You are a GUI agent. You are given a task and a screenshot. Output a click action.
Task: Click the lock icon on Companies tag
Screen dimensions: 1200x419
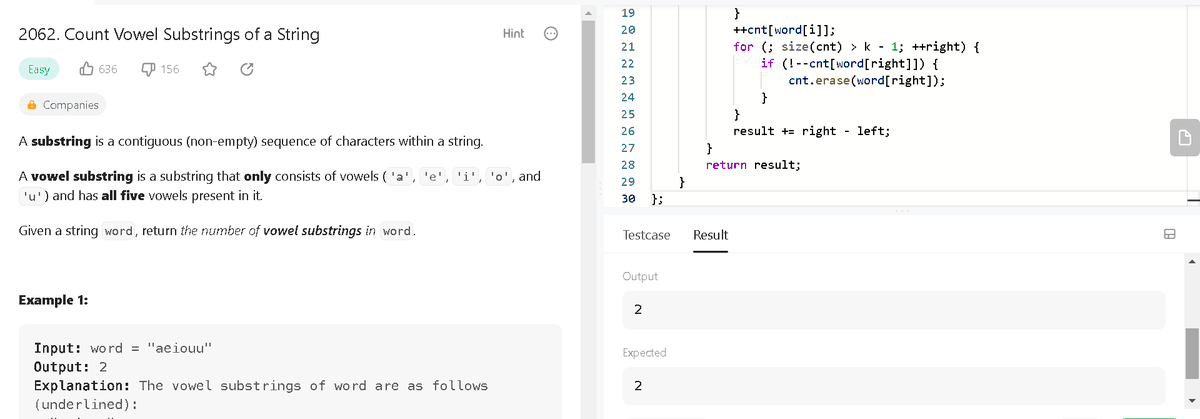(33, 105)
